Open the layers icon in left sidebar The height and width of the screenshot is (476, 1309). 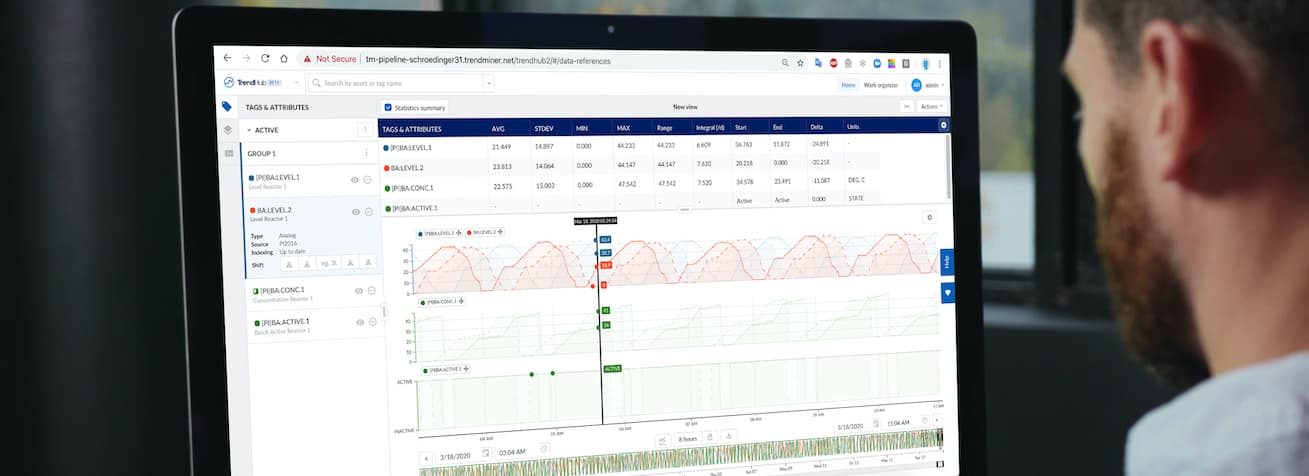pyautogui.click(x=228, y=130)
